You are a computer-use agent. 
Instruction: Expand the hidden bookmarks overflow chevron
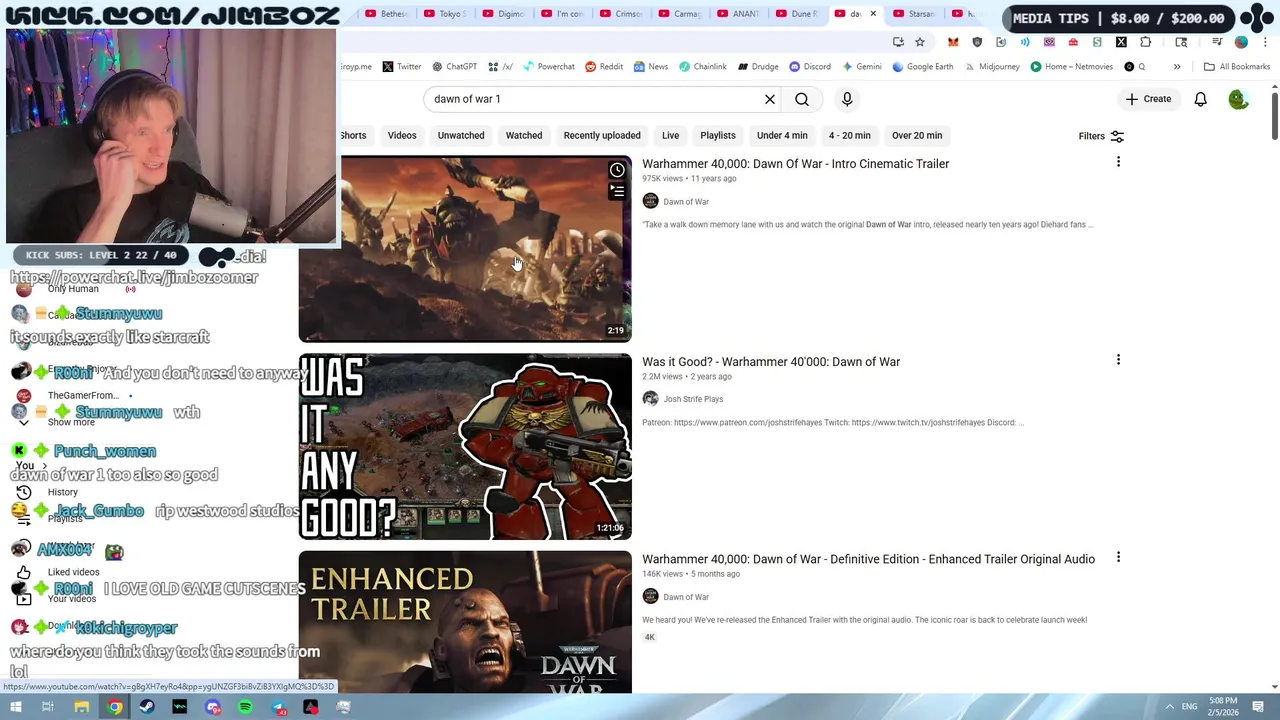(1177, 67)
